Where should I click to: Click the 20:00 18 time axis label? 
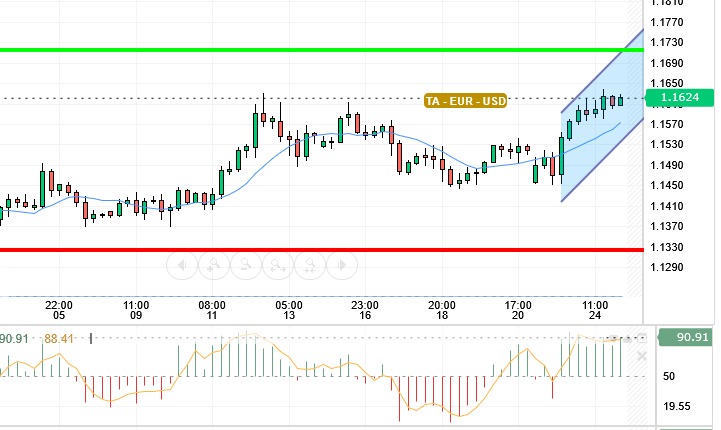coord(442,310)
